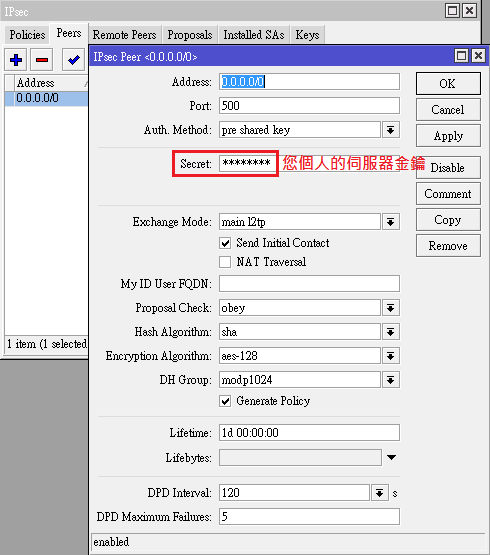Screen dimensions: 490x555
Task: Open the DPD Interval dropdown arrow
Action: coord(380,493)
